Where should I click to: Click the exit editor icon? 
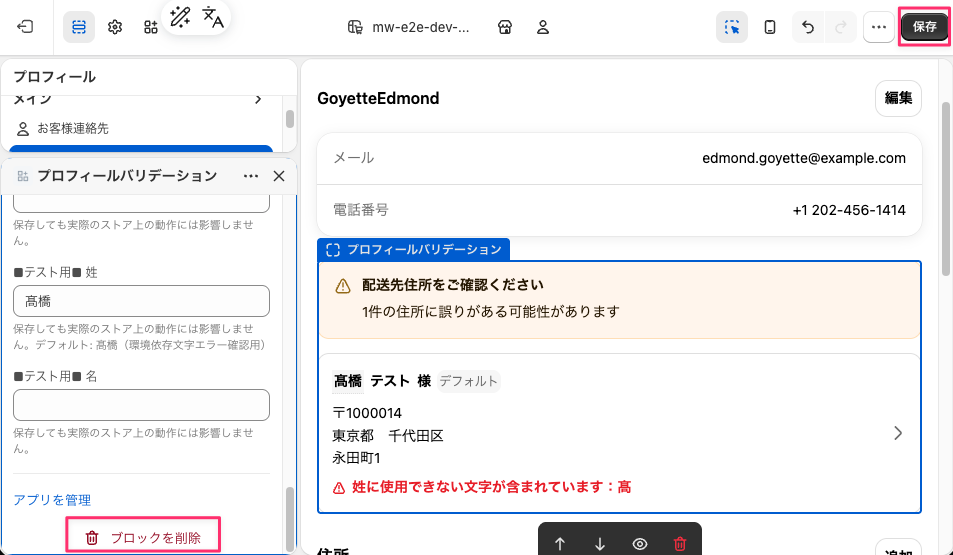(25, 27)
